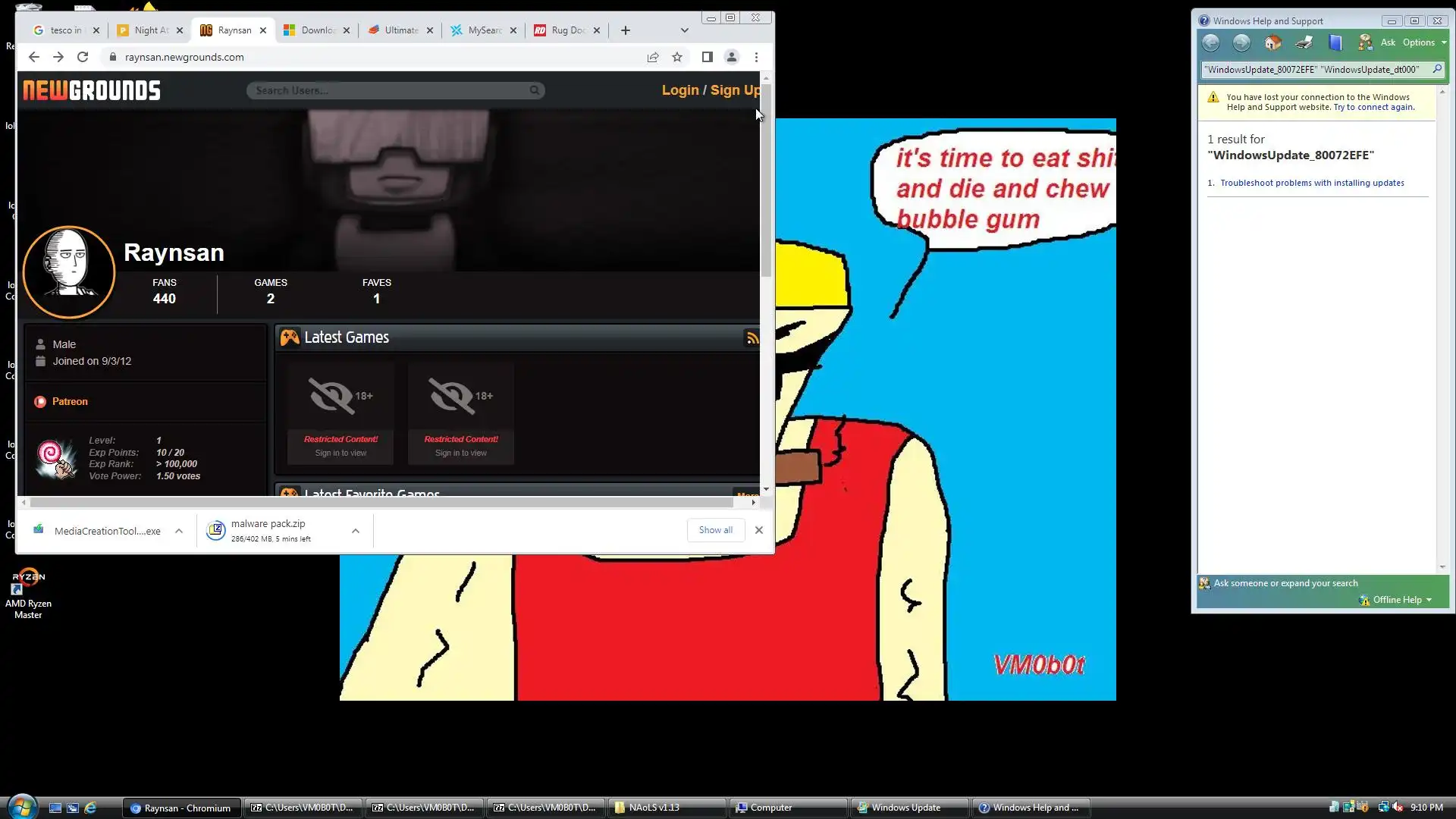Click the Latest Games RSS feed icon
Image resolution: width=1456 pixels, height=819 pixels.
[x=752, y=338]
